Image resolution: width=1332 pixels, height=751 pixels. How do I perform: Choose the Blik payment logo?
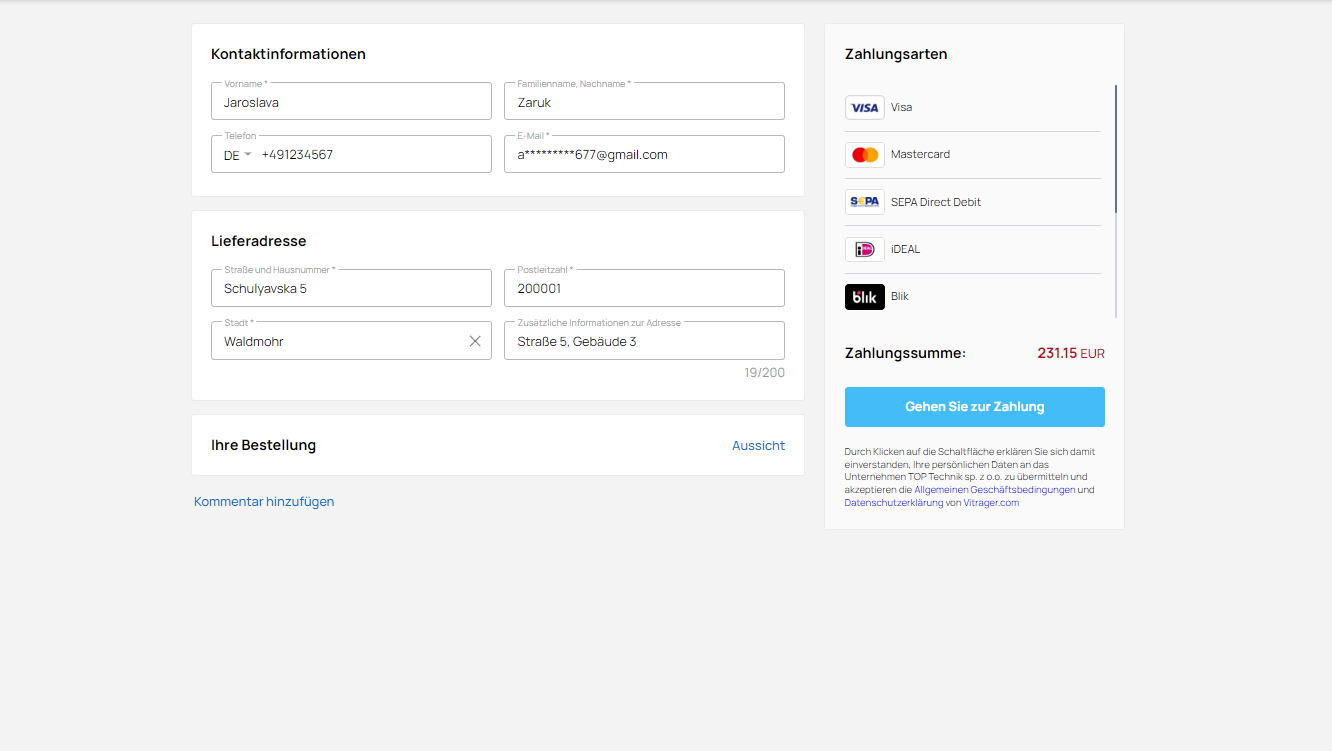pos(864,297)
